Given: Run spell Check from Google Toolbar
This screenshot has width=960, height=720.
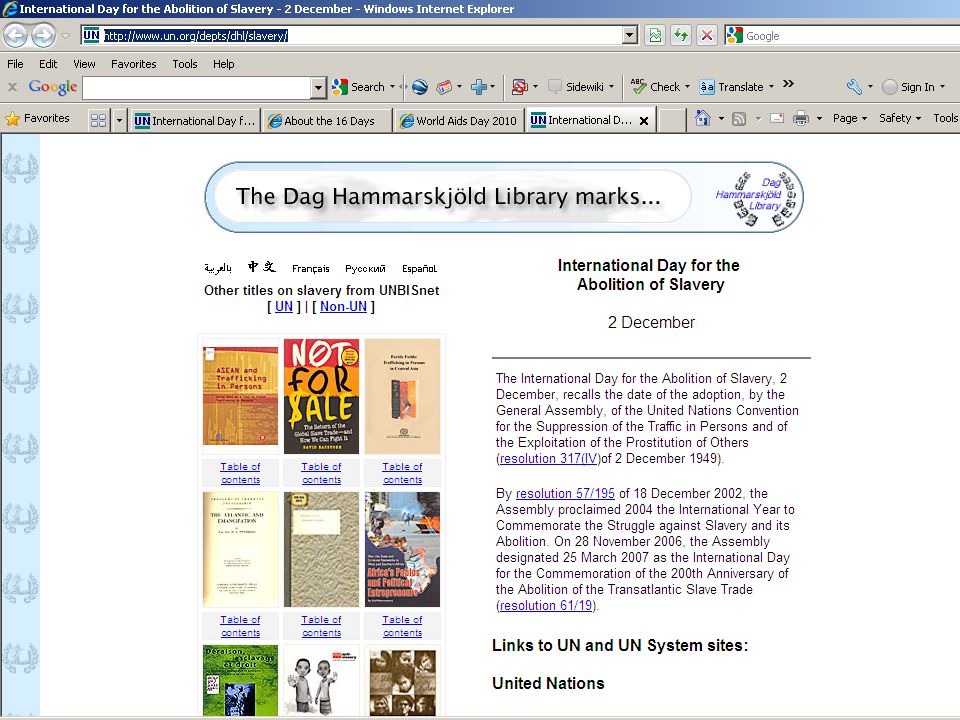Looking at the screenshot, I should [x=656, y=87].
